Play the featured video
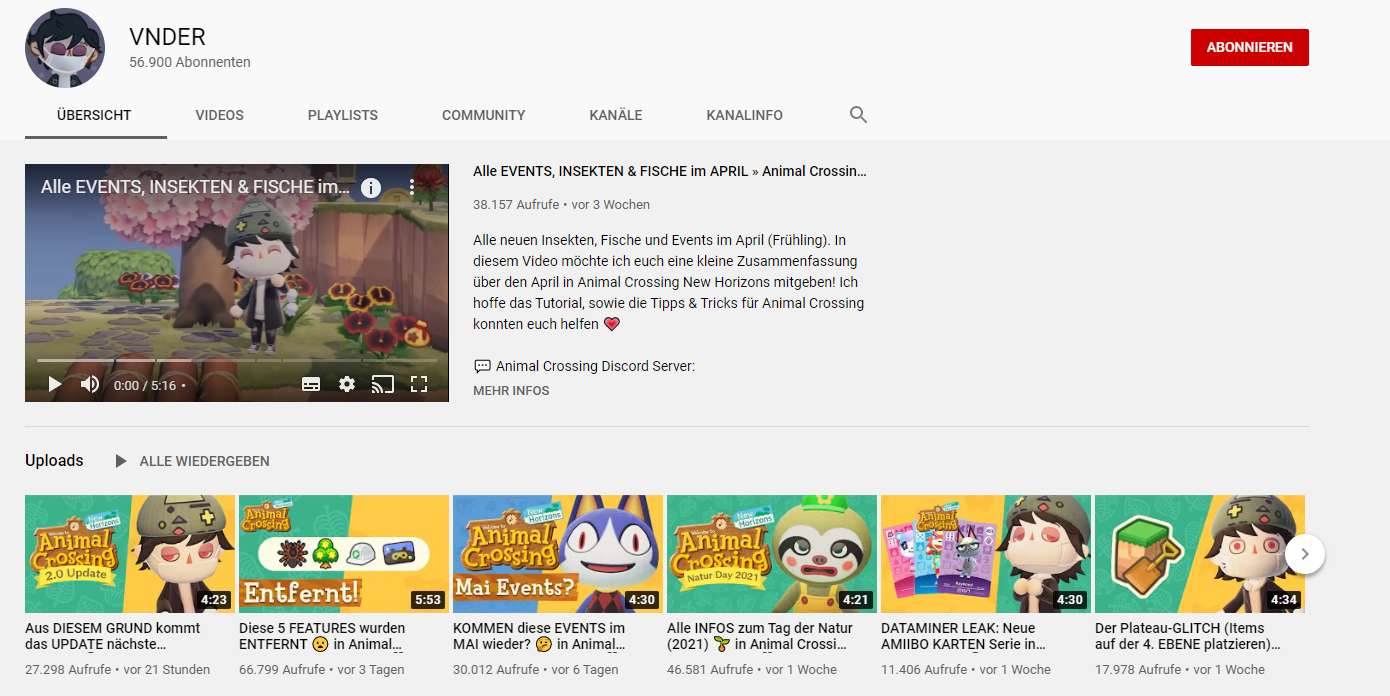Screen dimensions: 1390x696 click(55, 384)
